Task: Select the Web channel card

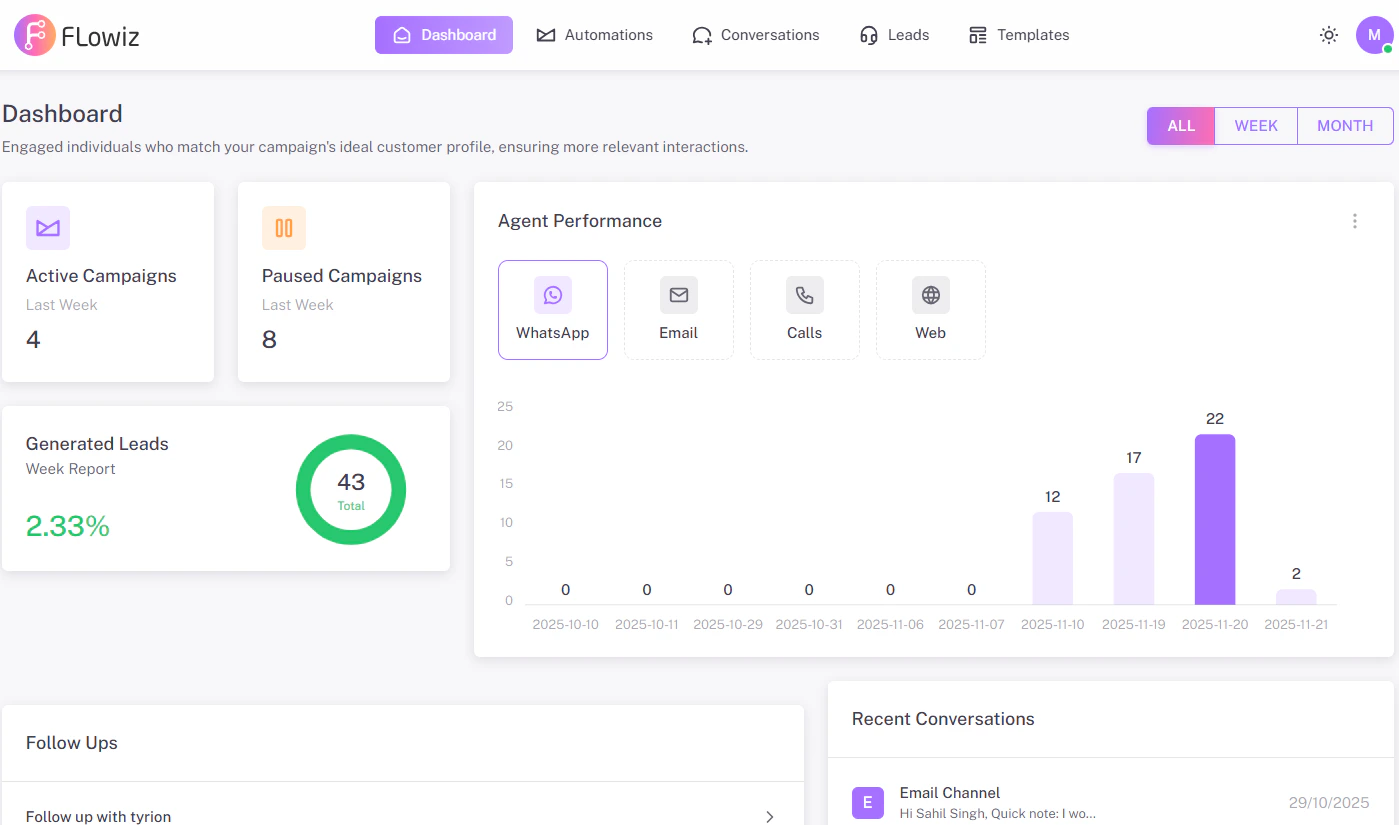Action: point(931,310)
